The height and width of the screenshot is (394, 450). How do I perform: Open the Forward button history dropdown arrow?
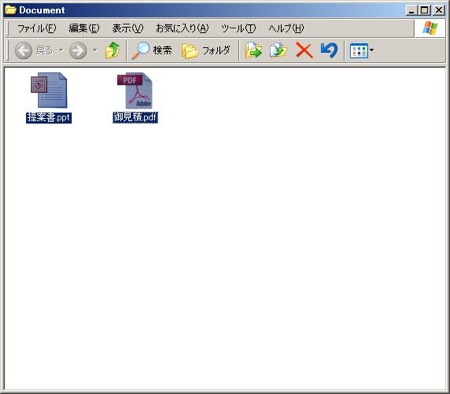pyautogui.click(x=95, y=51)
